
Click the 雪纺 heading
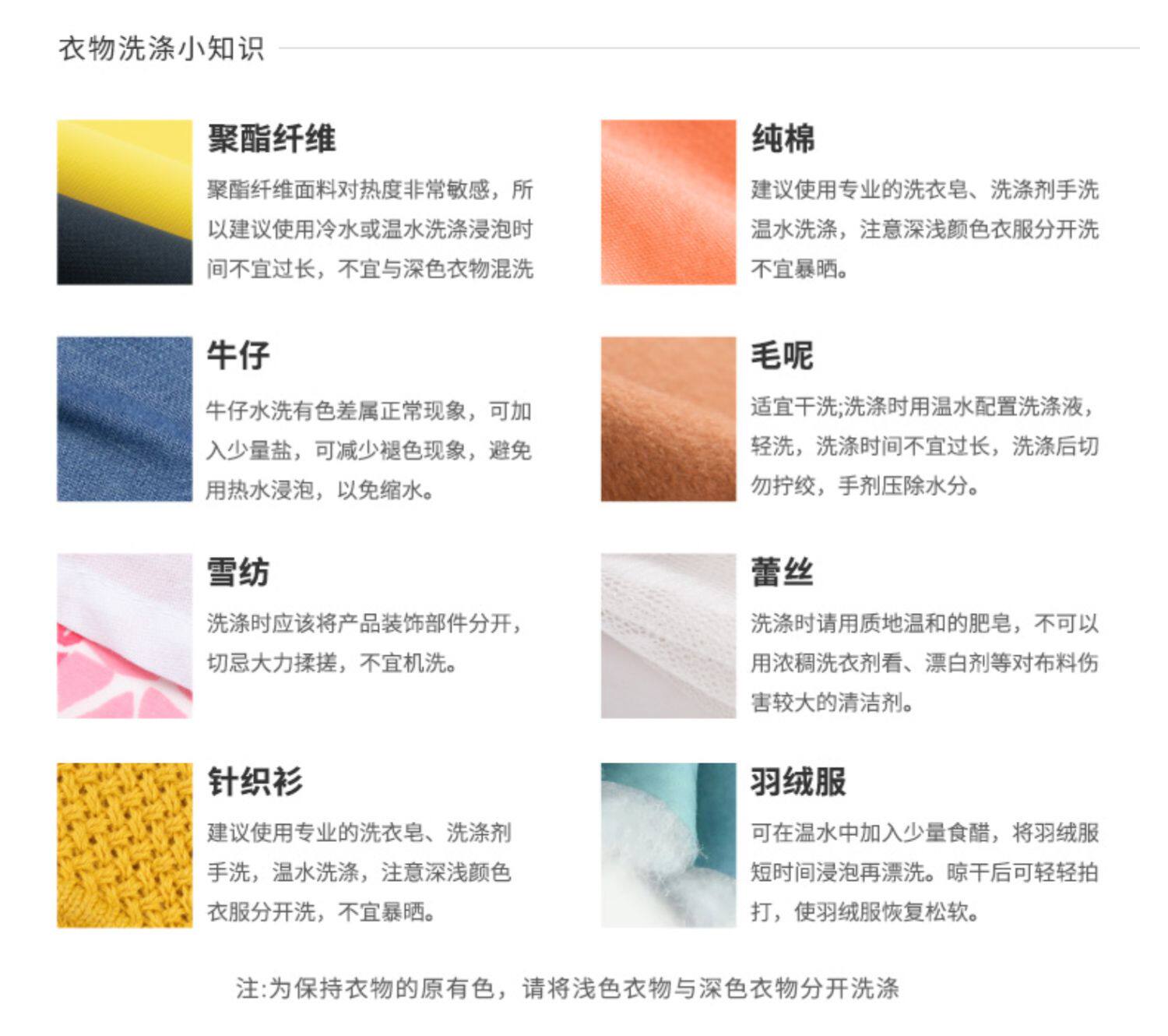(x=238, y=573)
